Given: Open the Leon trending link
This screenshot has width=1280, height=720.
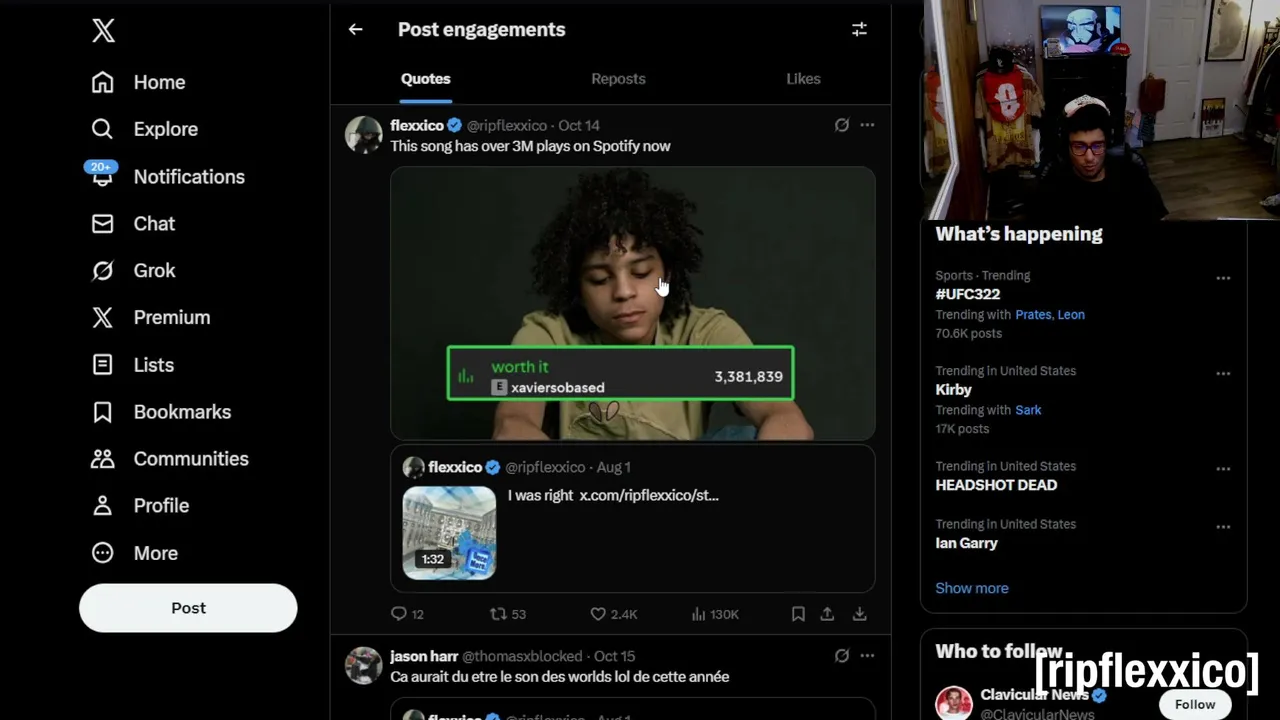Looking at the screenshot, I should [x=1071, y=314].
